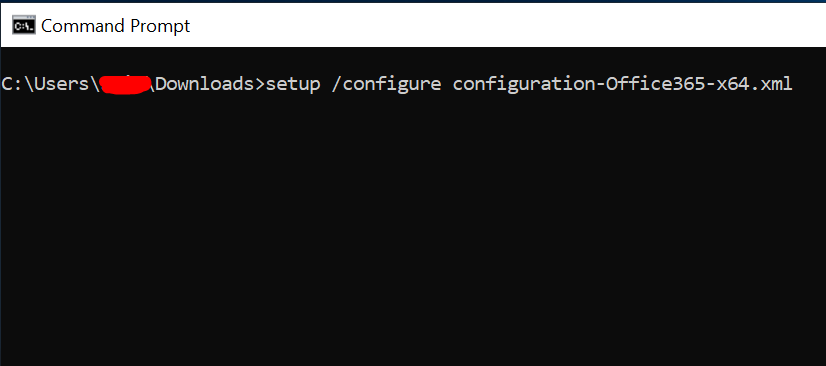Click the /configure switch text

point(386,85)
